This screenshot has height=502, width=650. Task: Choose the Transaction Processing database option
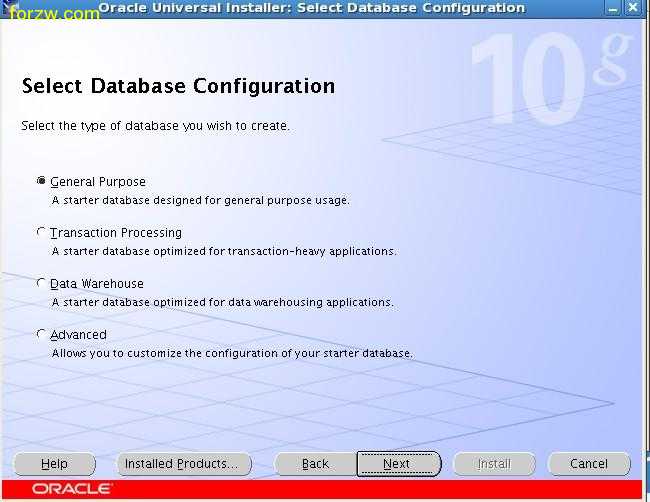pos(41,232)
